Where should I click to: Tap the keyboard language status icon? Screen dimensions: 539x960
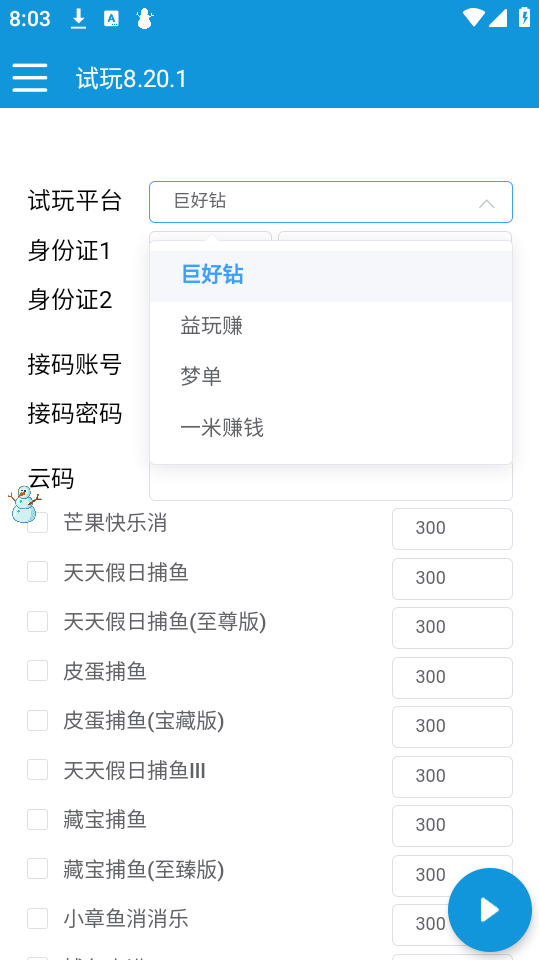click(111, 19)
